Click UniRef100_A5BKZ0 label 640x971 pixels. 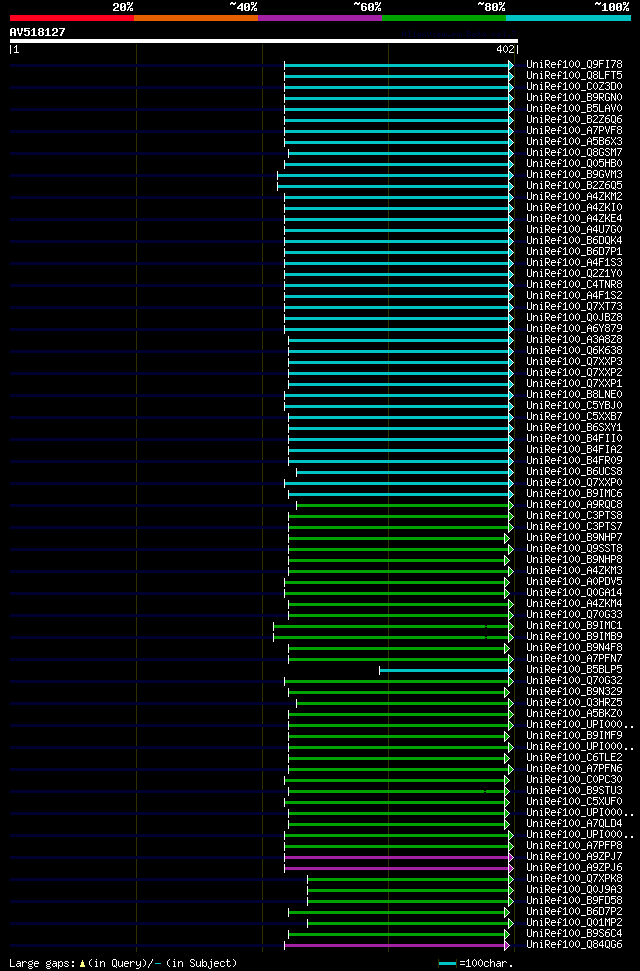(x=574, y=713)
